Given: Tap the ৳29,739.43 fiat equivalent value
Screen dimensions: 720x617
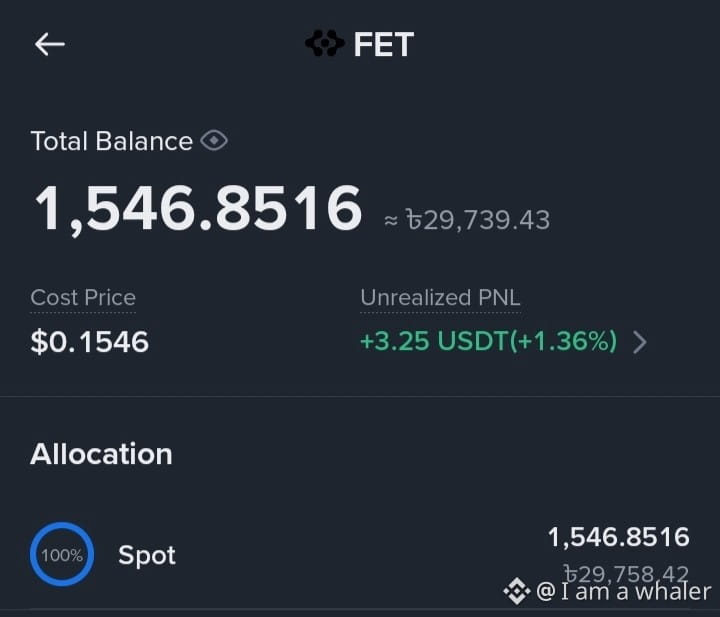Looking at the screenshot, I should click(x=478, y=220).
